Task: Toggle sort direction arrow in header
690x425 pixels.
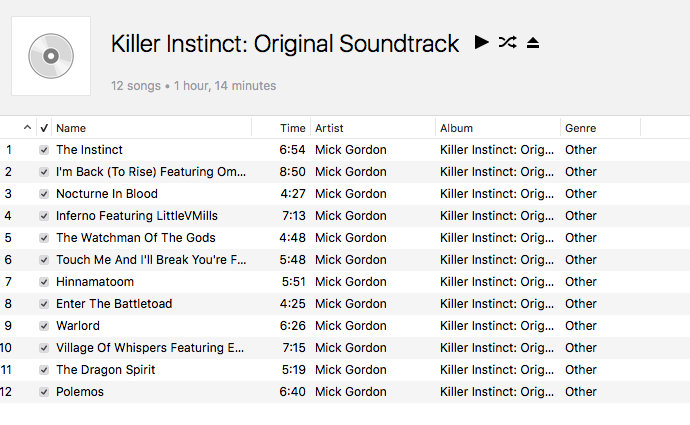Action: click(x=27, y=128)
